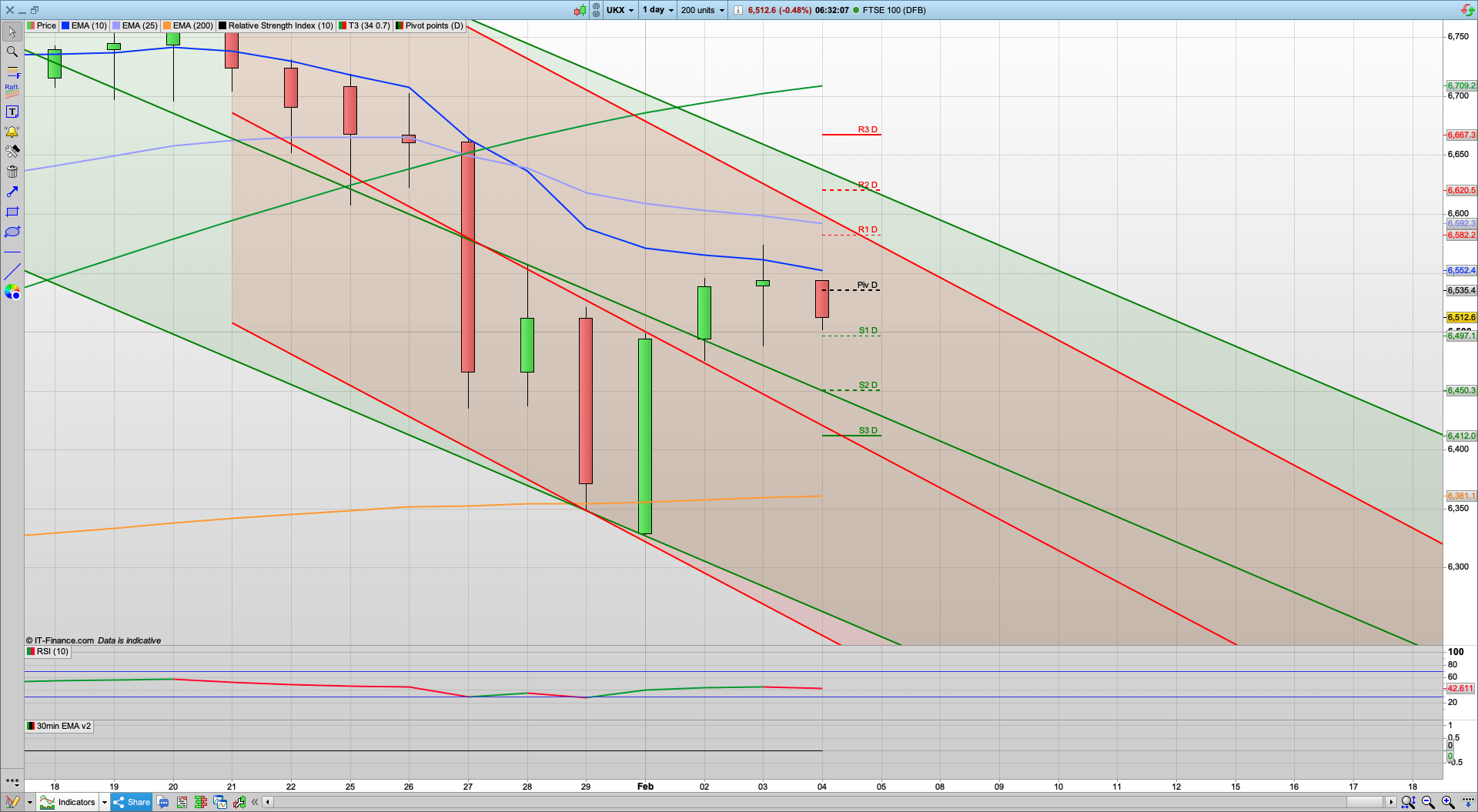Pick the diagonal trend line tool
The width and height of the screenshot is (1478, 812).
tap(12, 271)
